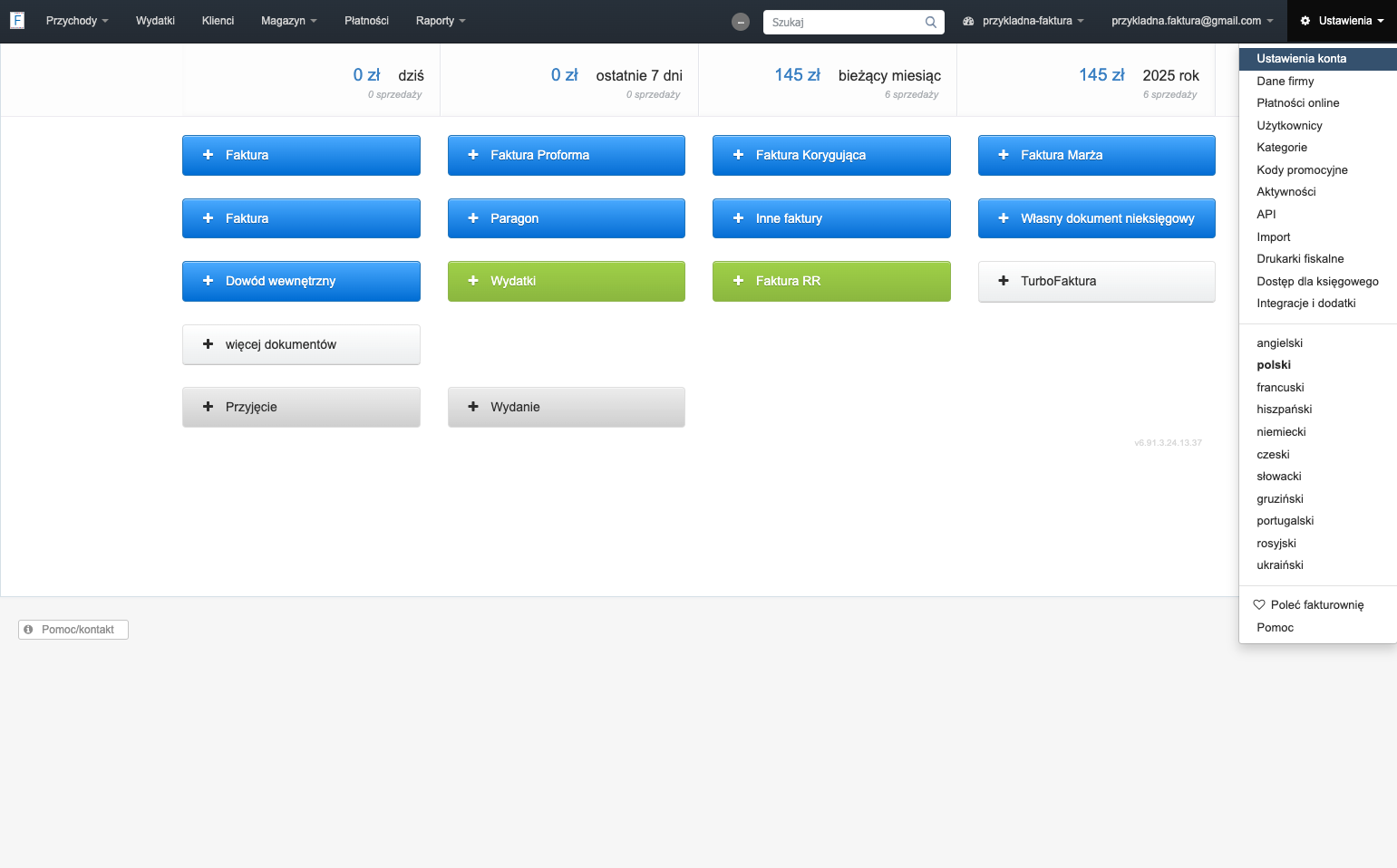Image resolution: width=1397 pixels, height=868 pixels.
Task: Create a new Faktura Proforma
Action: click(x=567, y=155)
